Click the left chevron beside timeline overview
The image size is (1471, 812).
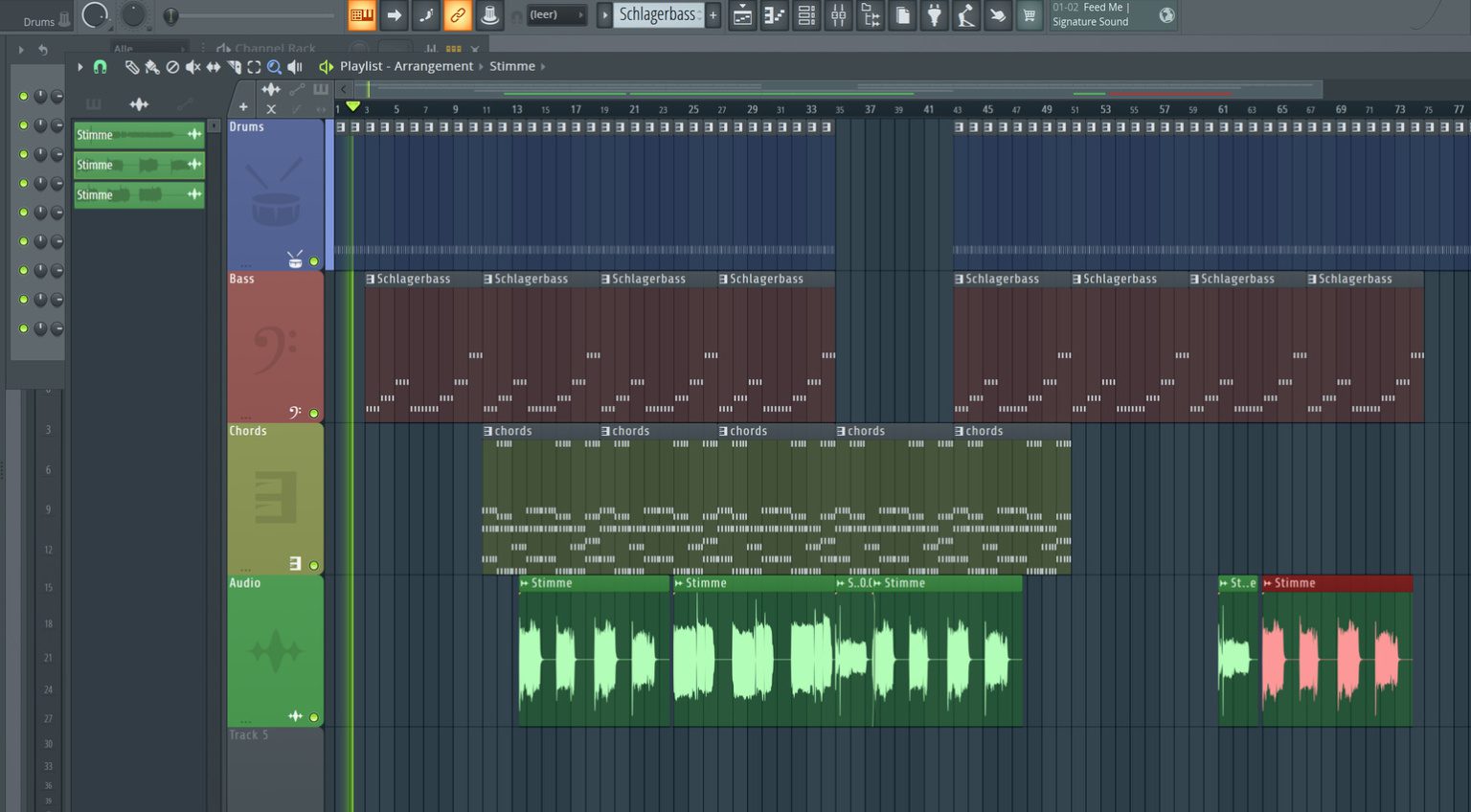[x=343, y=90]
